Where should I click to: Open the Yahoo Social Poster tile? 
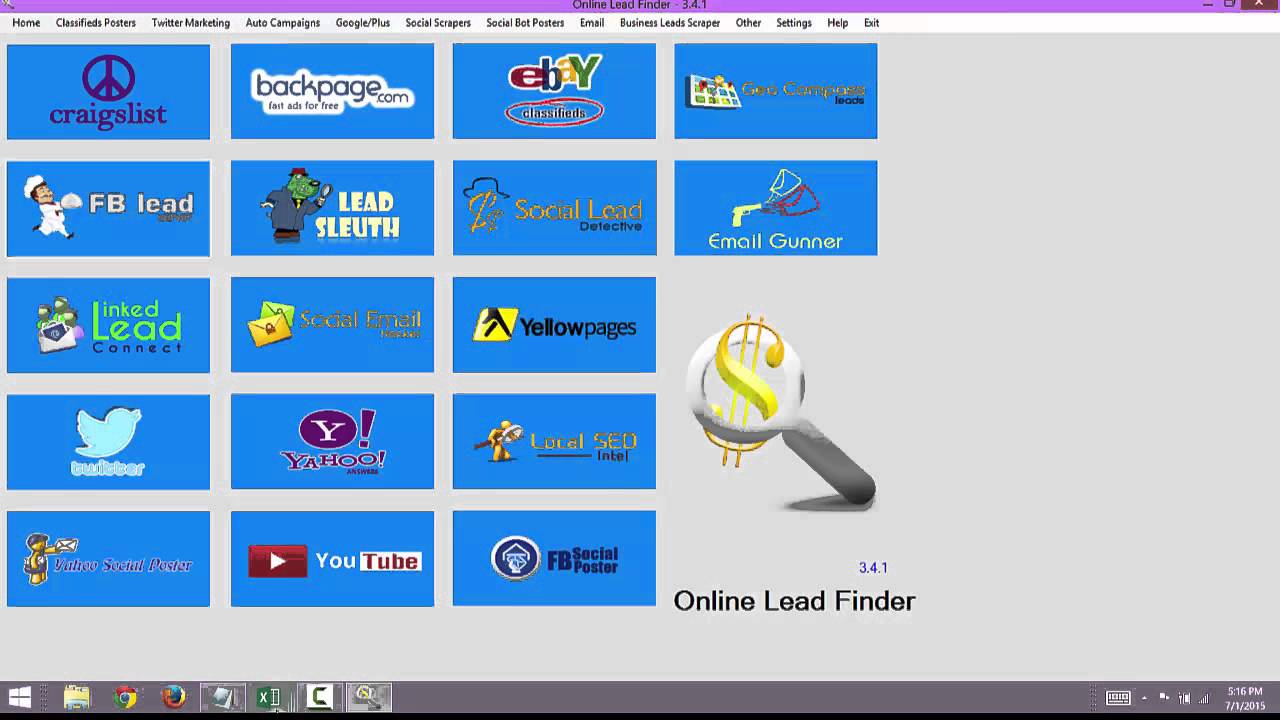(x=108, y=559)
